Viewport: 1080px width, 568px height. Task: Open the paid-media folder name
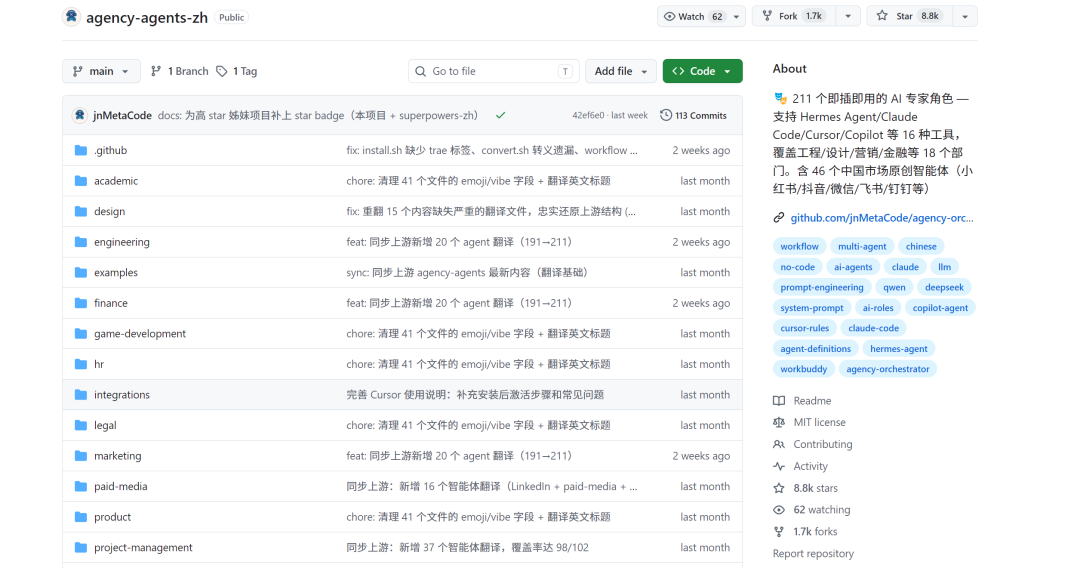click(x=121, y=486)
